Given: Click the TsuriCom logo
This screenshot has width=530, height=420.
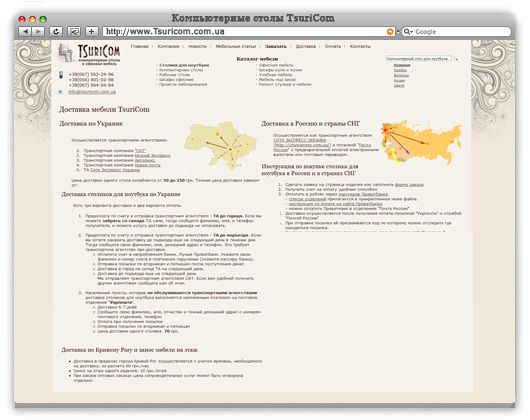Looking at the screenshot, I should pyautogui.click(x=89, y=54).
